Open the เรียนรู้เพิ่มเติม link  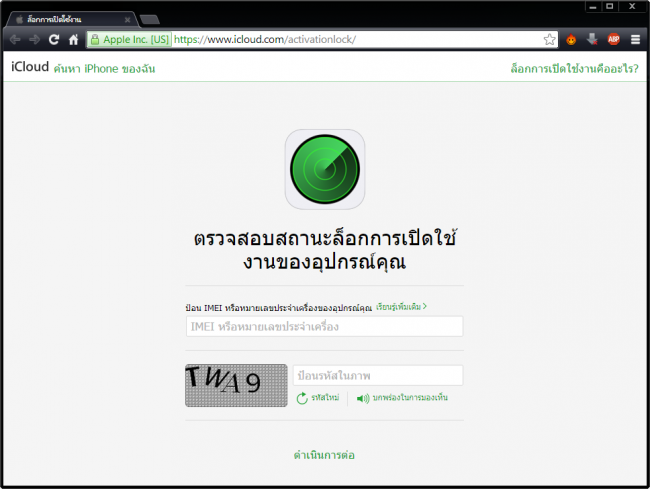click(x=401, y=307)
